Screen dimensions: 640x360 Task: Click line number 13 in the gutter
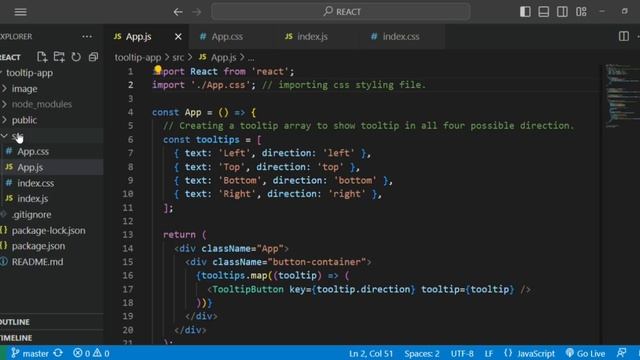[128, 235]
